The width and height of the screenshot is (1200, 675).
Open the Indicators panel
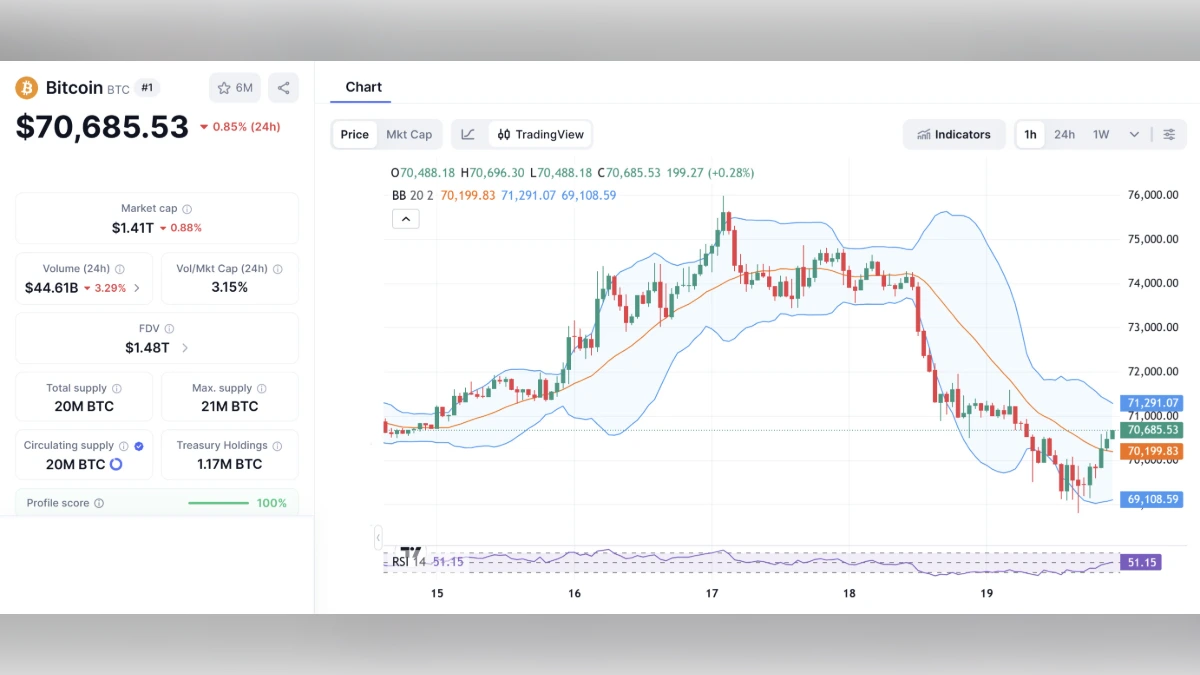pyautogui.click(x=954, y=134)
